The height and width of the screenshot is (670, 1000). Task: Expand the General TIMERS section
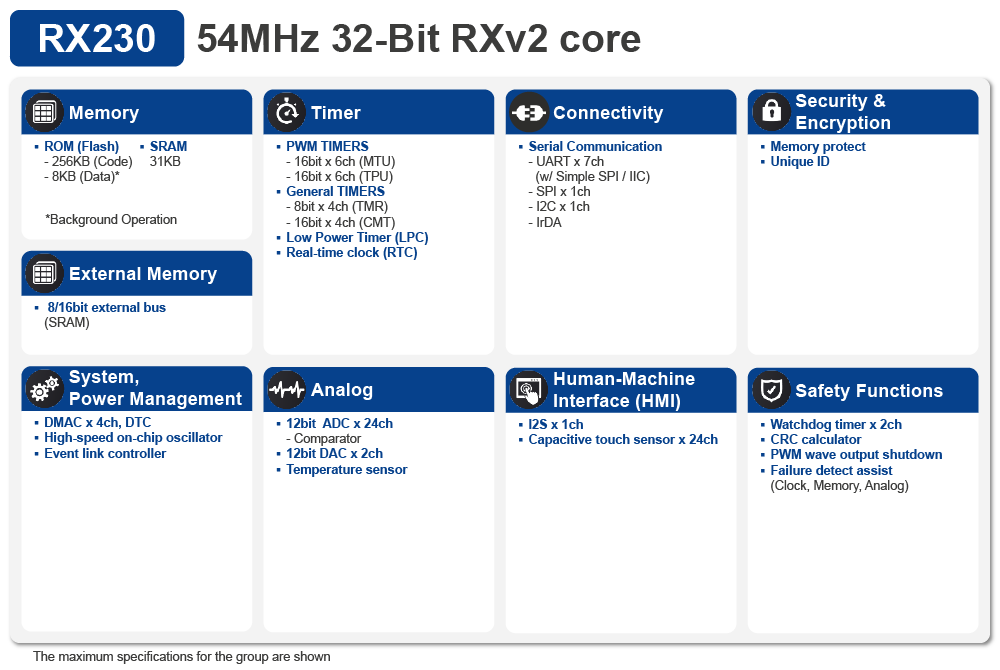pyautogui.click(x=335, y=191)
